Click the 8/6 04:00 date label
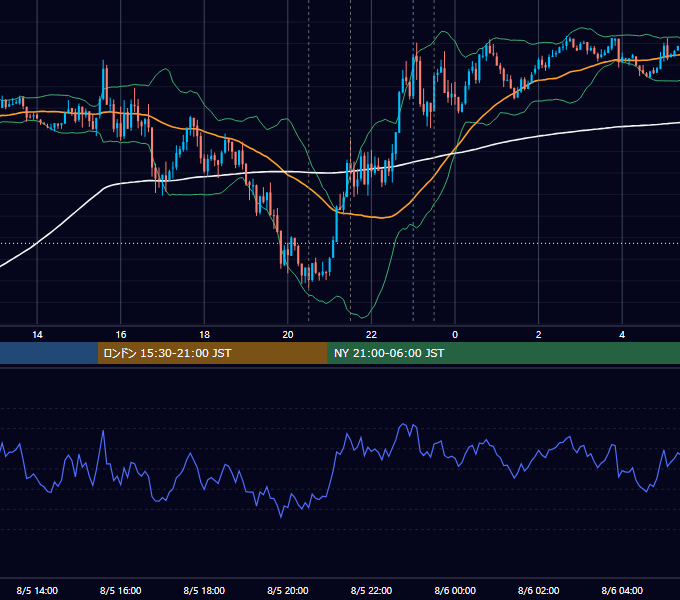The width and height of the screenshot is (680, 600). point(622,590)
